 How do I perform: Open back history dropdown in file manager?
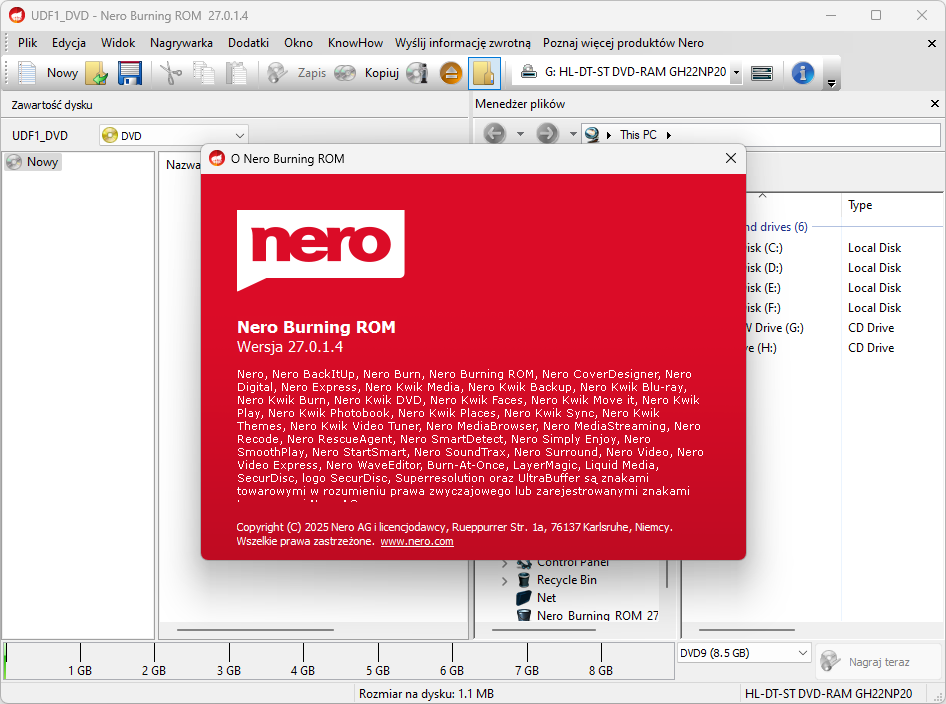pos(520,134)
